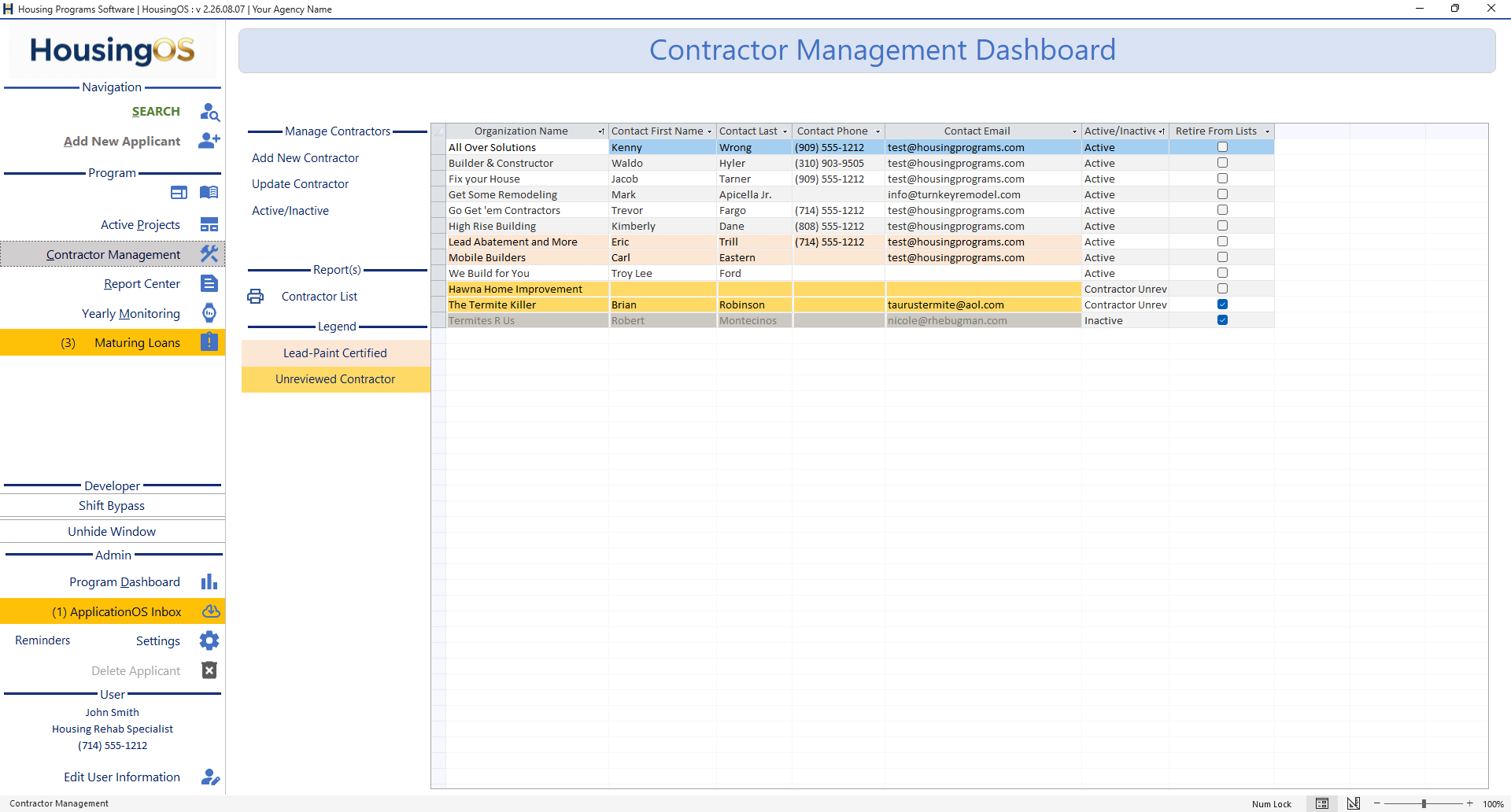
Task: Toggle Retire checkbox for Hawna Home Improvement
Action: click(x=1222, y=289)
